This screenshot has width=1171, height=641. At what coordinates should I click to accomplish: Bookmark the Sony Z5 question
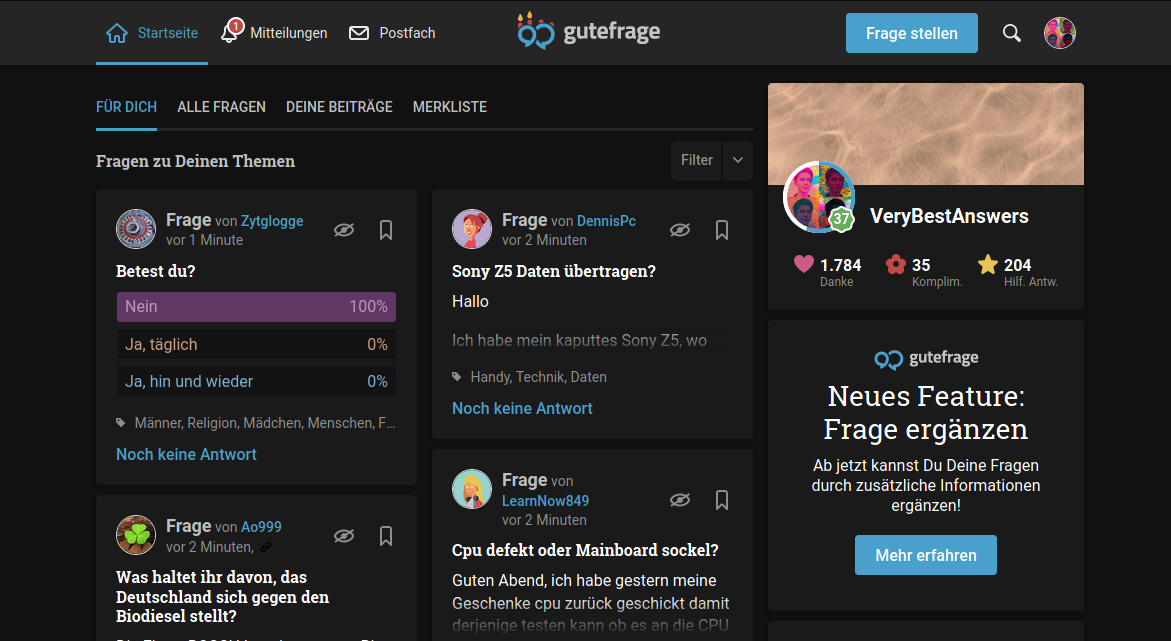tap(721, 229)
